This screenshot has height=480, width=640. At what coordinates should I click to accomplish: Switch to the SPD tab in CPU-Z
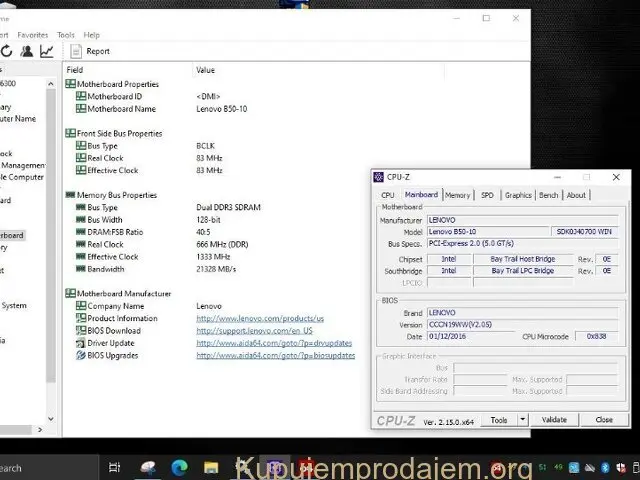click(487, 195)
